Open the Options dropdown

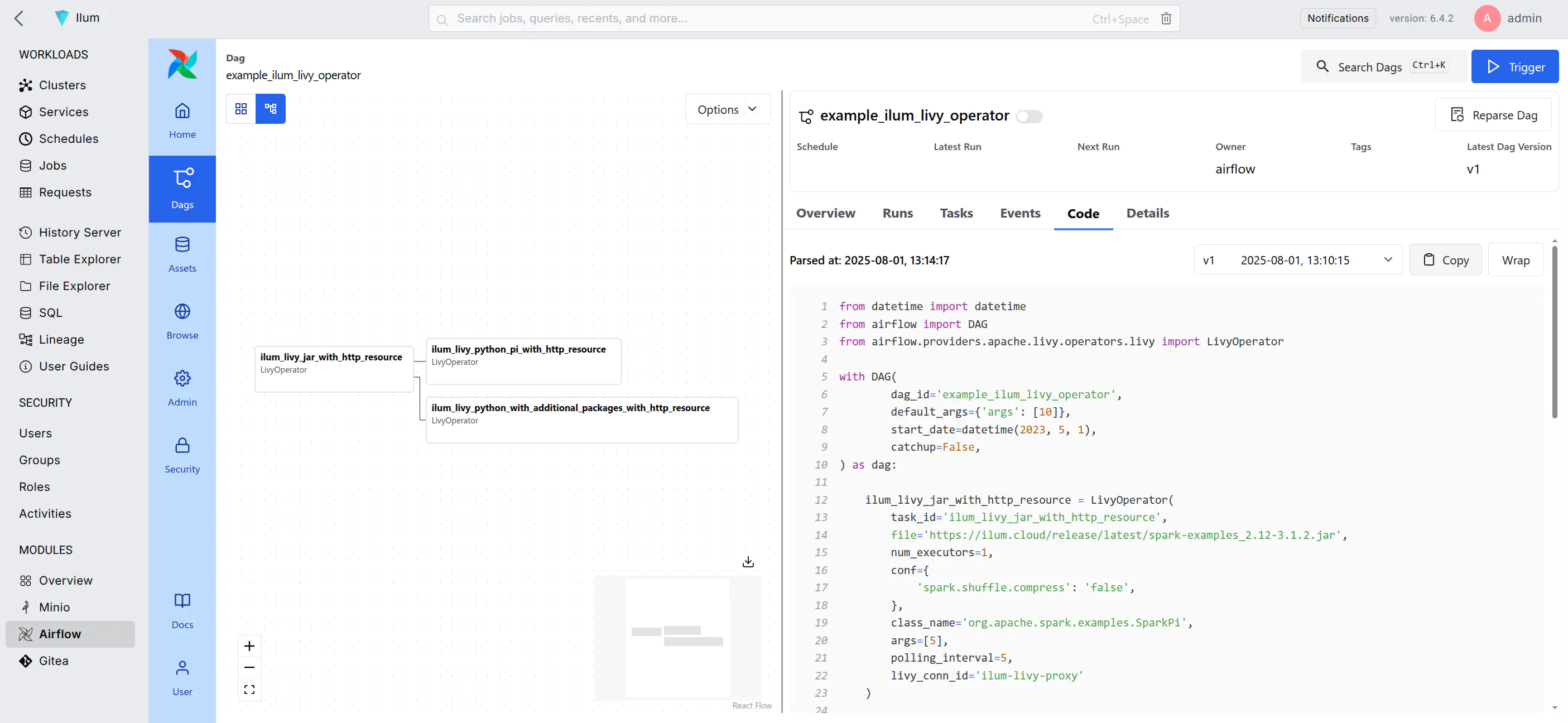pos(728,109)
